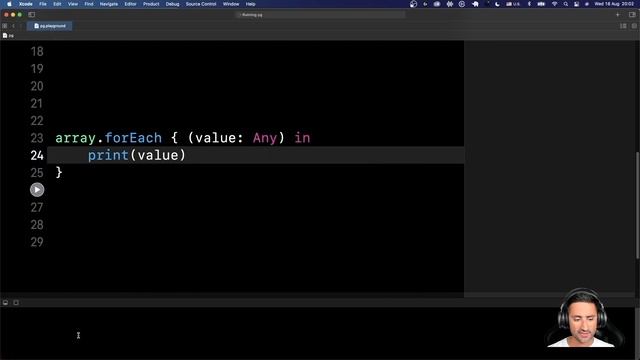Open the date and time Wed 16 Aug
Viewport: 640px width, 360px height.
(x=614, y=4)
